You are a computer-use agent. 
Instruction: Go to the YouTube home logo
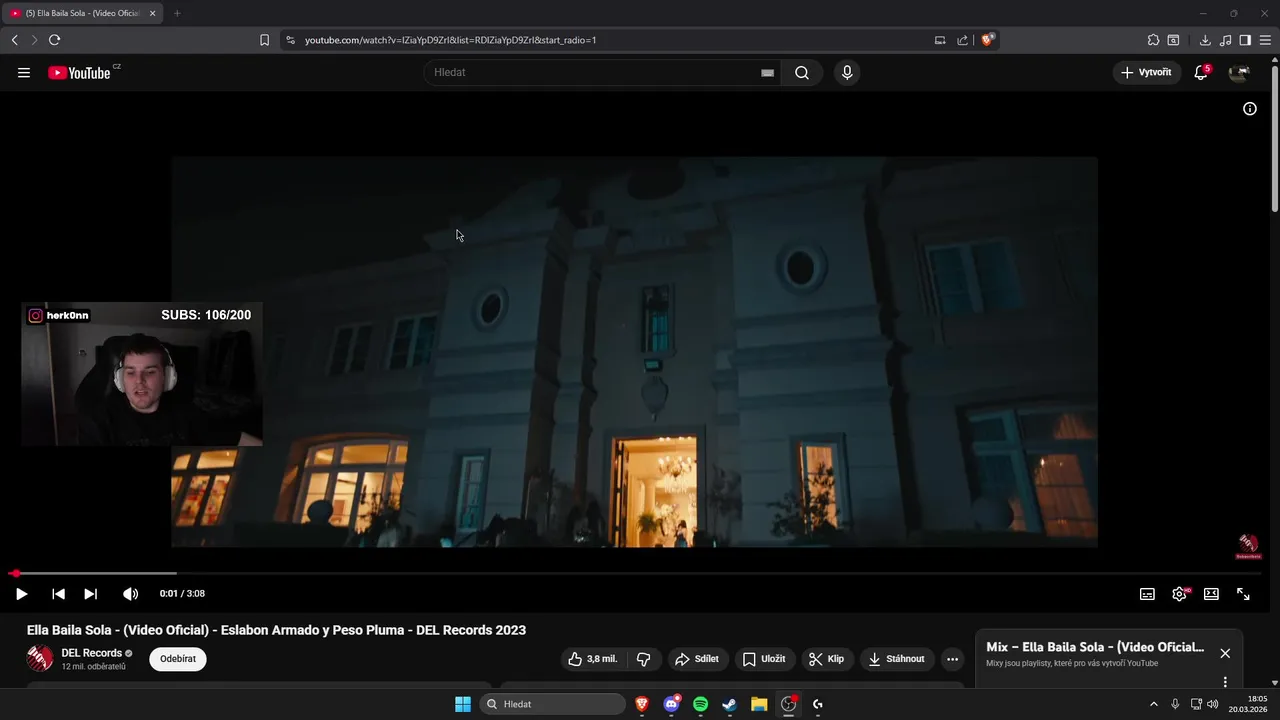(x=79, y=72)
